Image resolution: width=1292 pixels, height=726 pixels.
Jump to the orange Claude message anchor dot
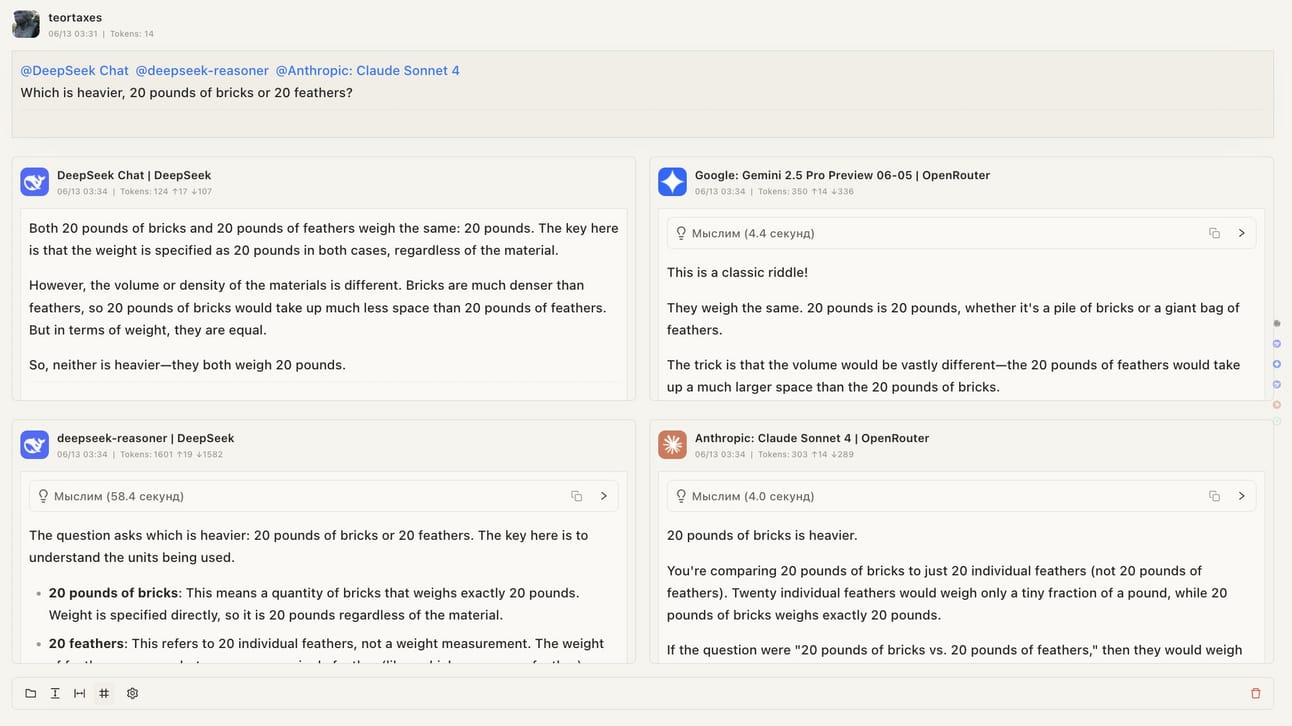point(1277,405)
